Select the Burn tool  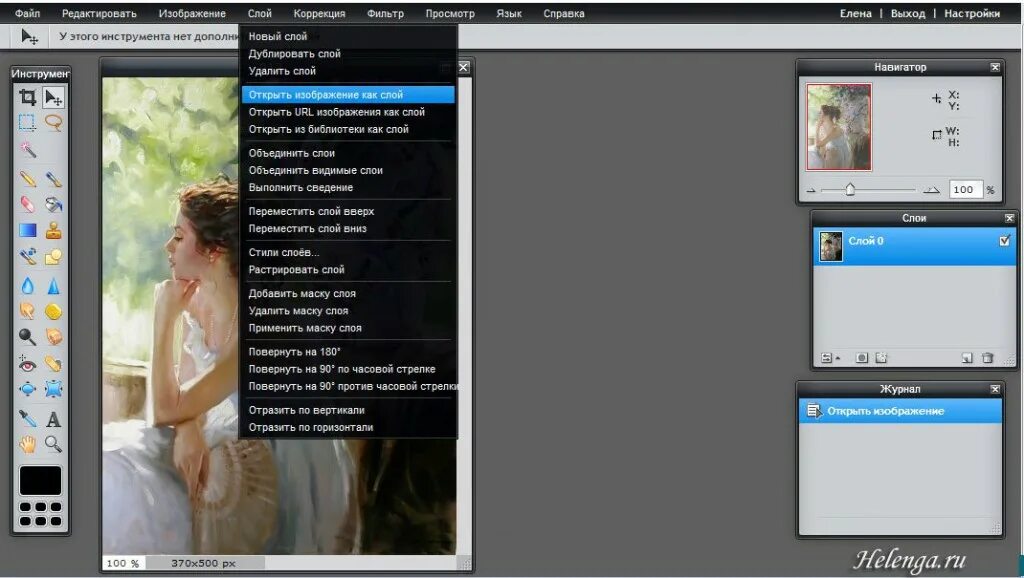pos(53,336)
